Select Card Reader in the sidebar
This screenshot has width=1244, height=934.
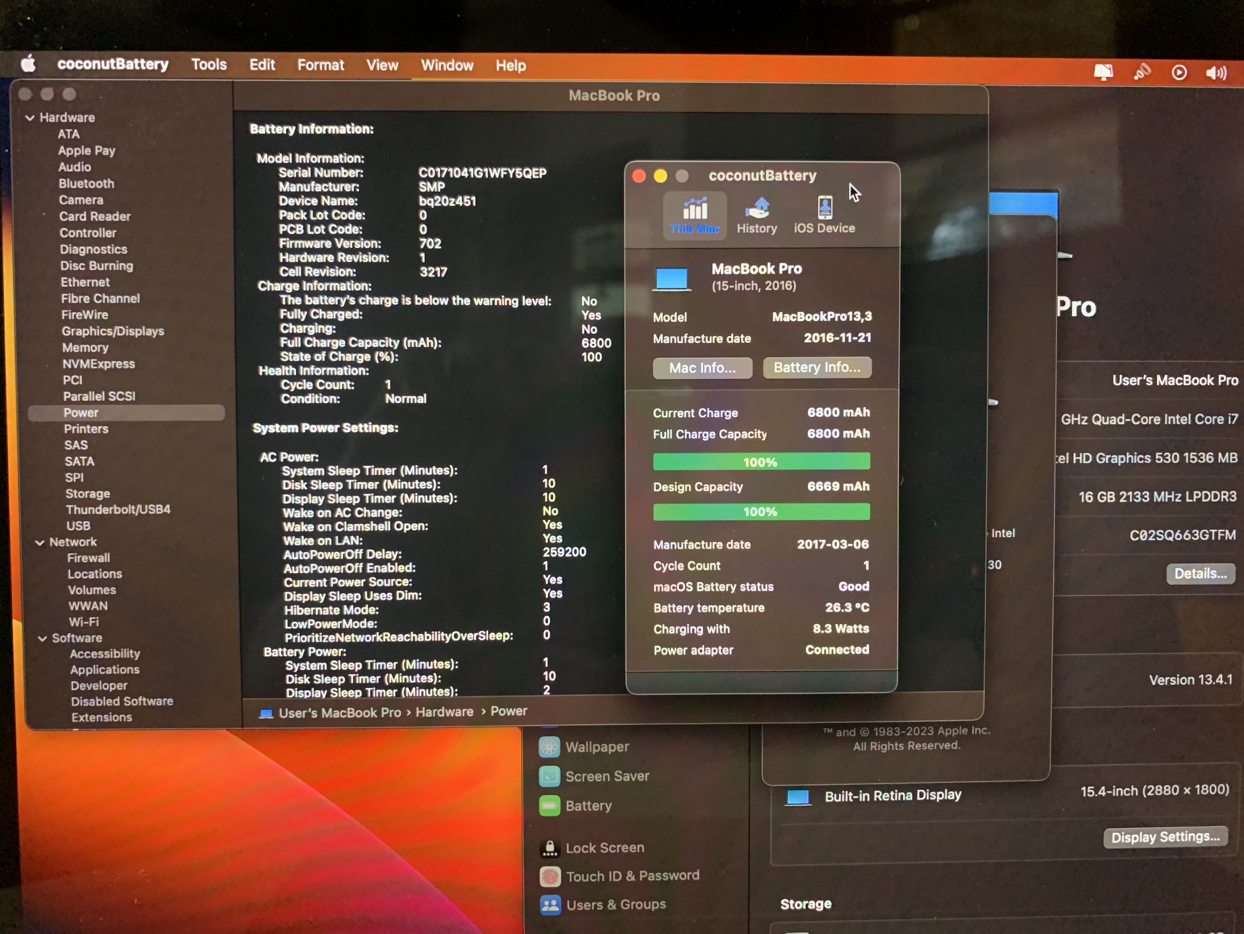pos(95,217)
